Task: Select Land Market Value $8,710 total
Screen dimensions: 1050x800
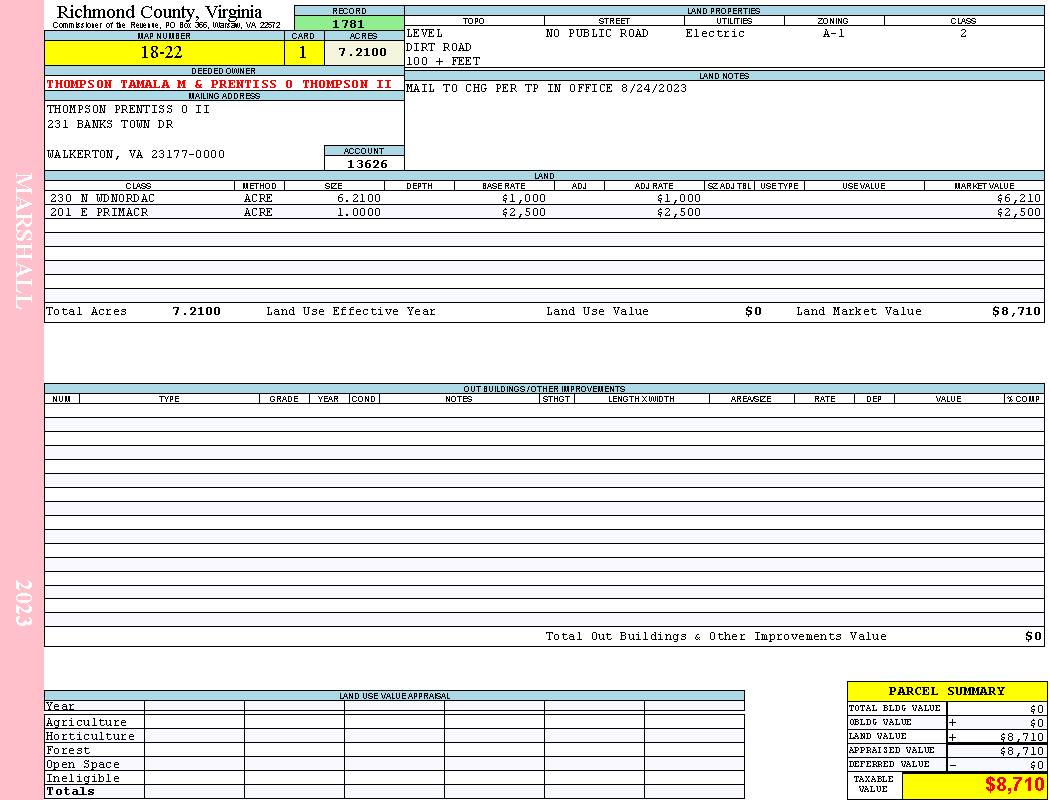Action: (1017, 311)
